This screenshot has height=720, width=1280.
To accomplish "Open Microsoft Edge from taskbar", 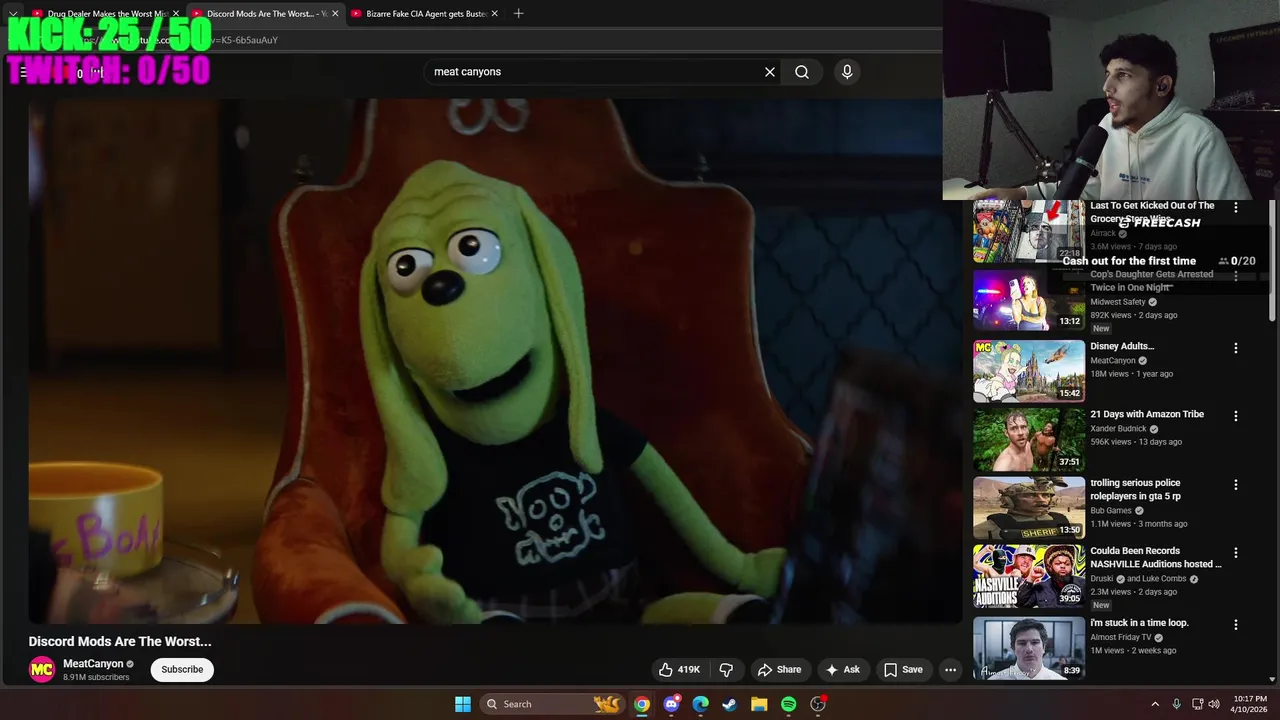I will 701,704.
